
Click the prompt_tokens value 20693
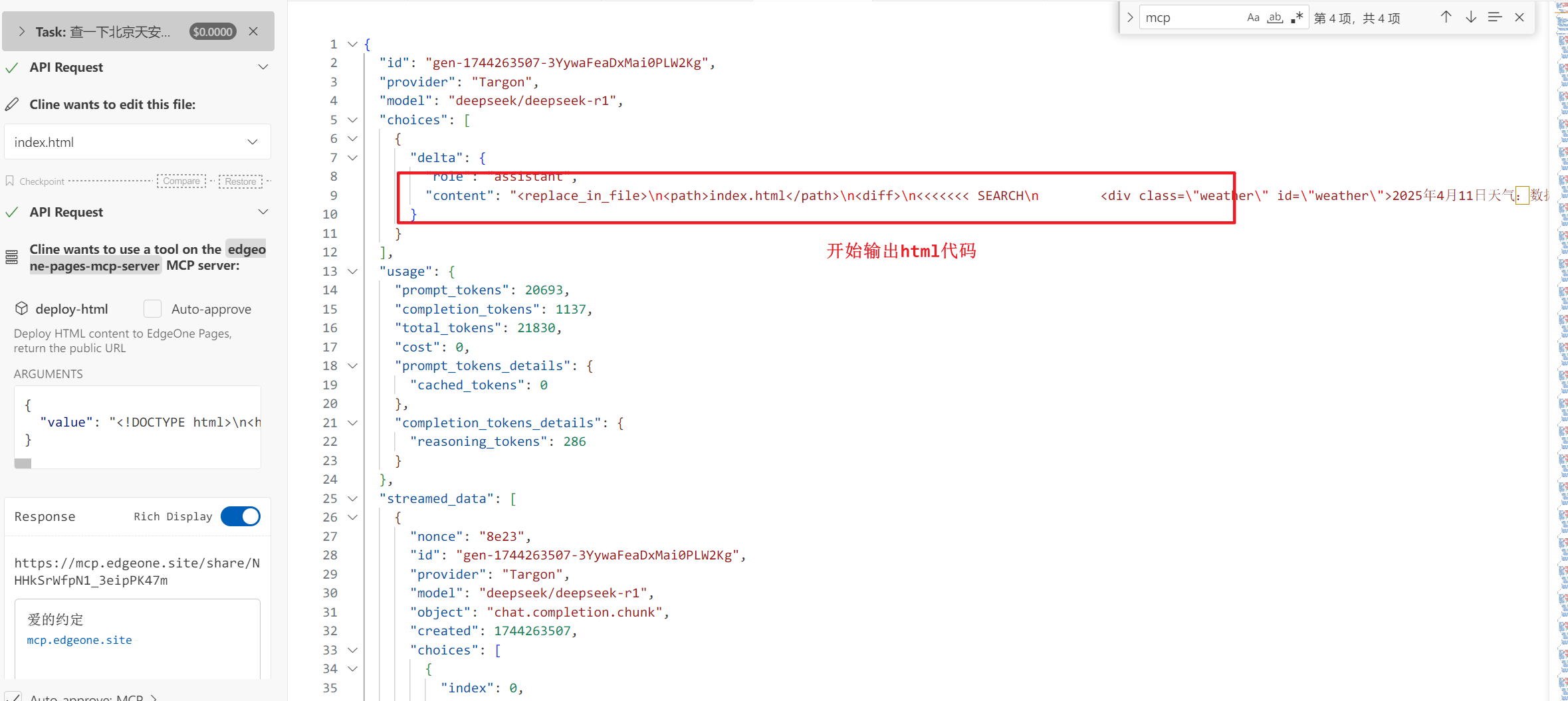tap(544, 290)
